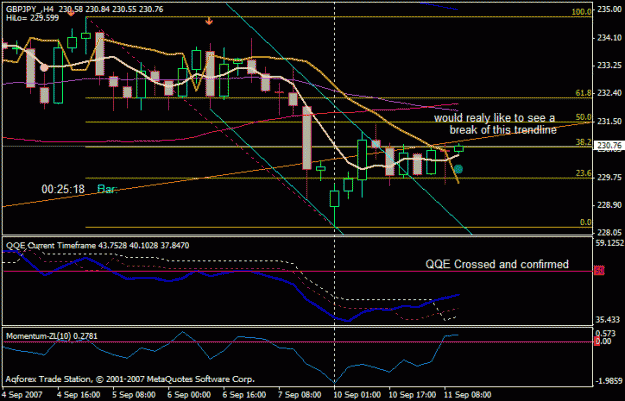Click the 4 Sep 2007 date label
The image size is (625, 401).
(x=22, y=395)
